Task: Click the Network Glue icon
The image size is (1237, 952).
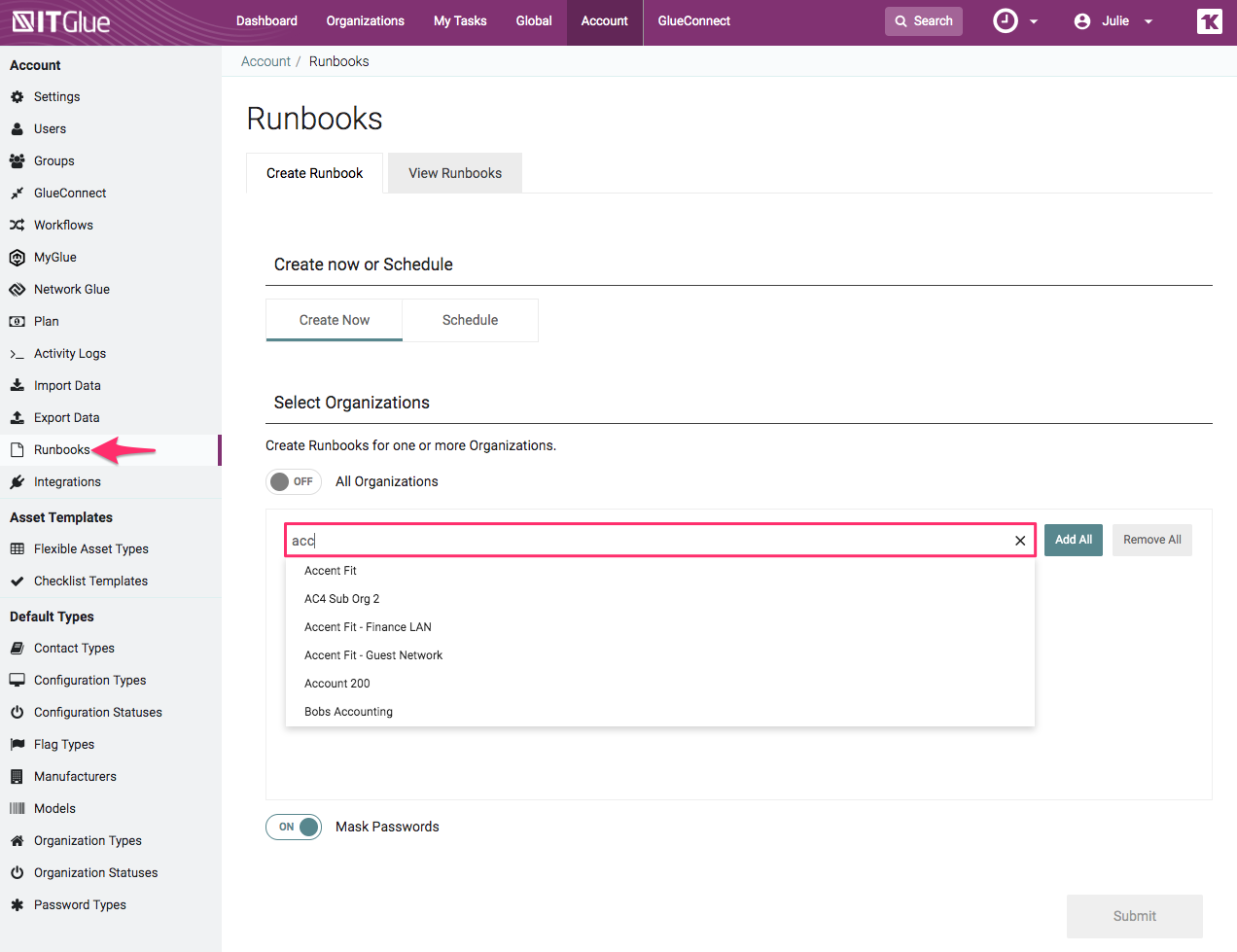Action: coord(17,290)
